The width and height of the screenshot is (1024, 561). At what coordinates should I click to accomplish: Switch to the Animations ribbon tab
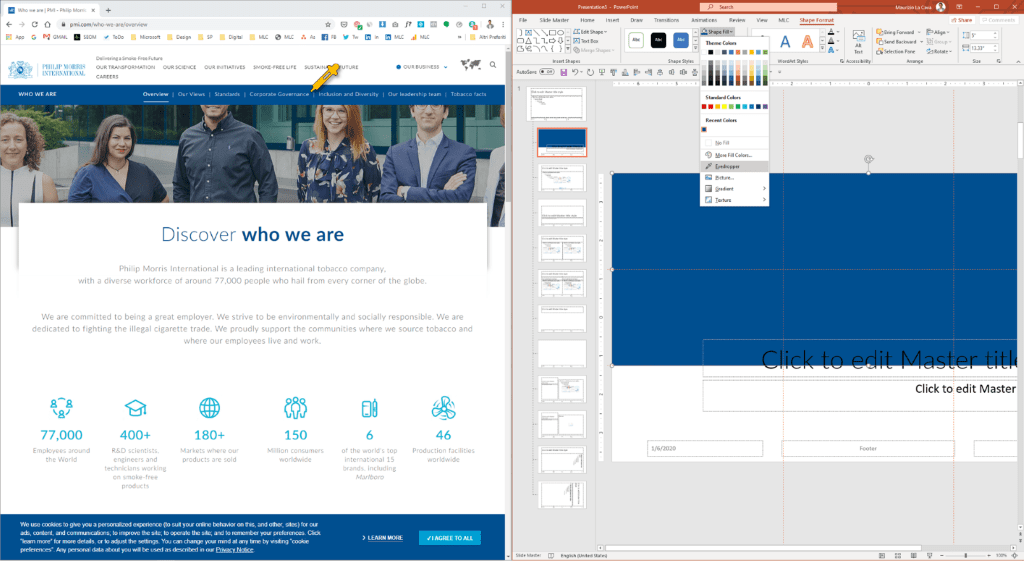click(704, 20)
